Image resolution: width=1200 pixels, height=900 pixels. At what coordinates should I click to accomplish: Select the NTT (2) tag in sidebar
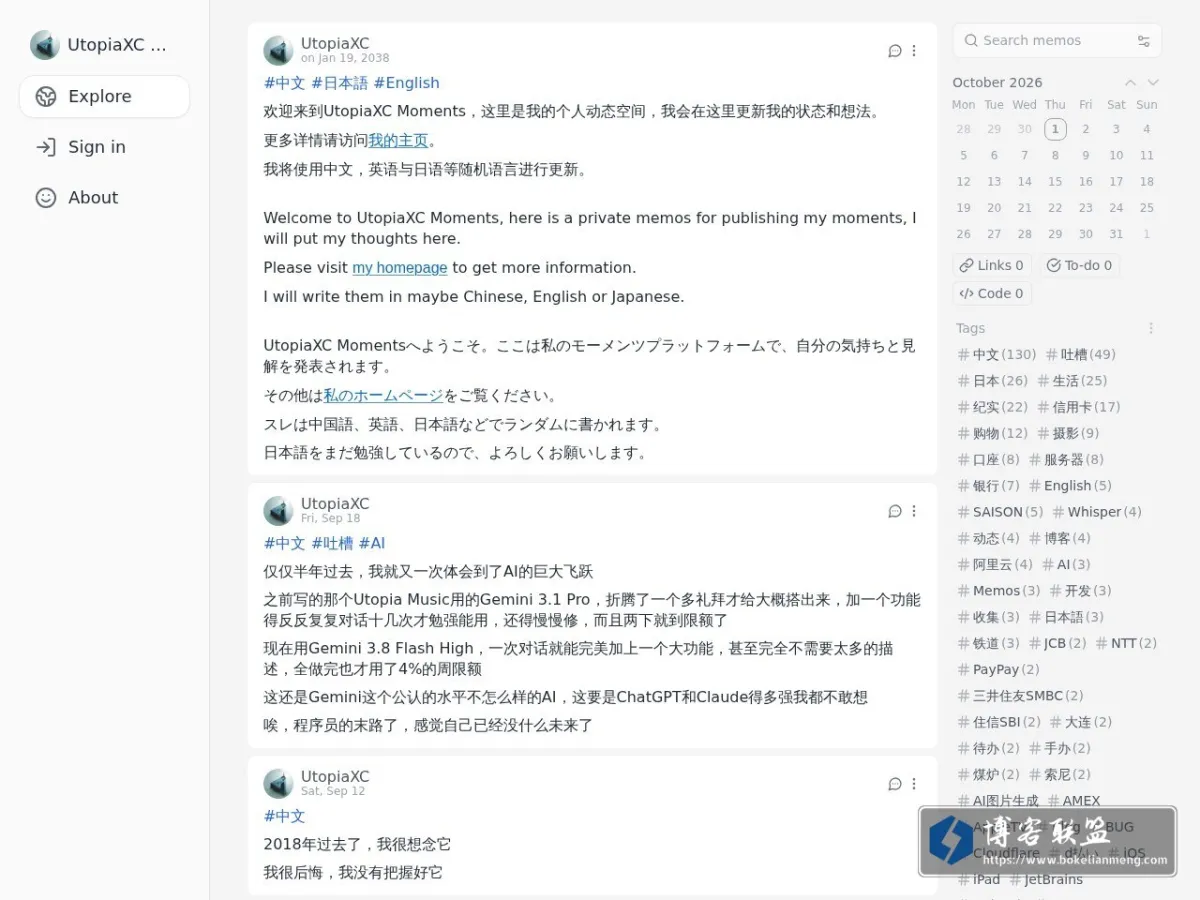point(1126,643)
